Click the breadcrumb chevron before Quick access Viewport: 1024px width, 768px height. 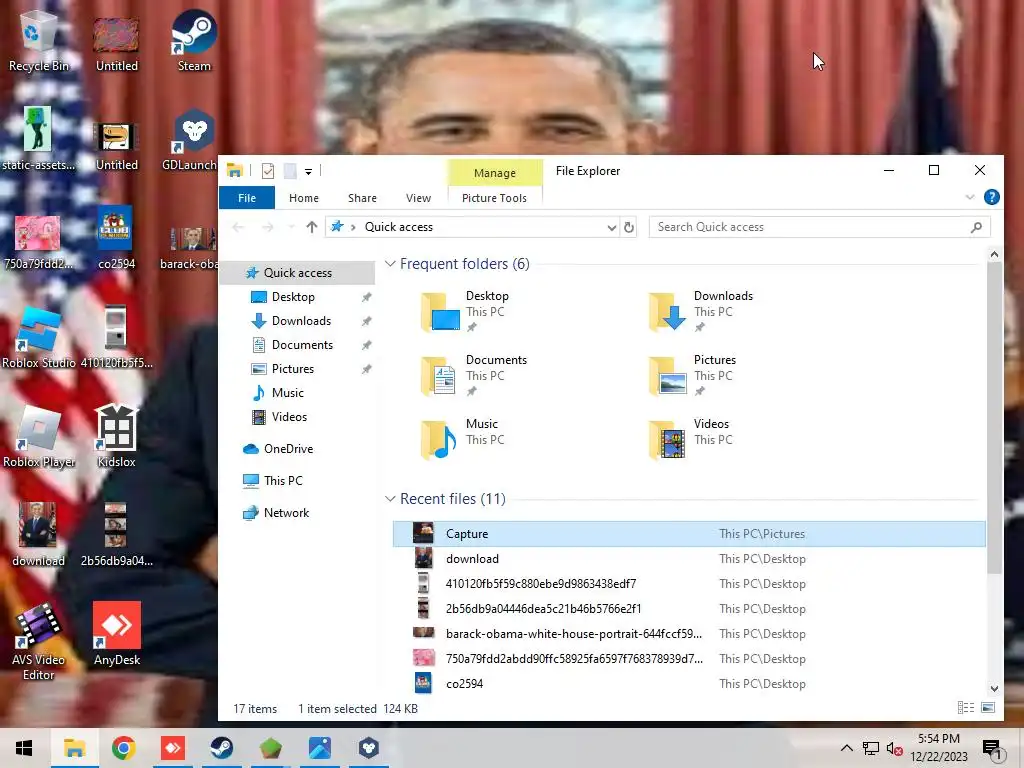[353, 227]
